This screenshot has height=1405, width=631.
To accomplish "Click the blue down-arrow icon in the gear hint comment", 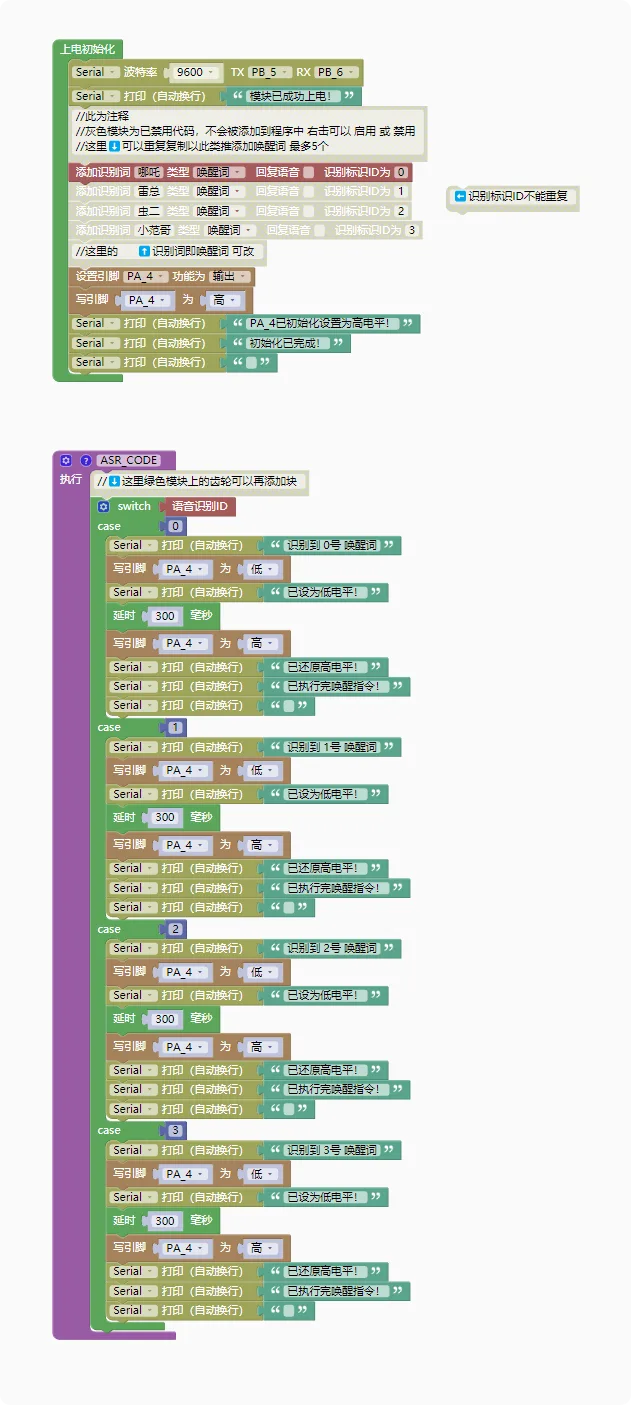I will 114,482.
